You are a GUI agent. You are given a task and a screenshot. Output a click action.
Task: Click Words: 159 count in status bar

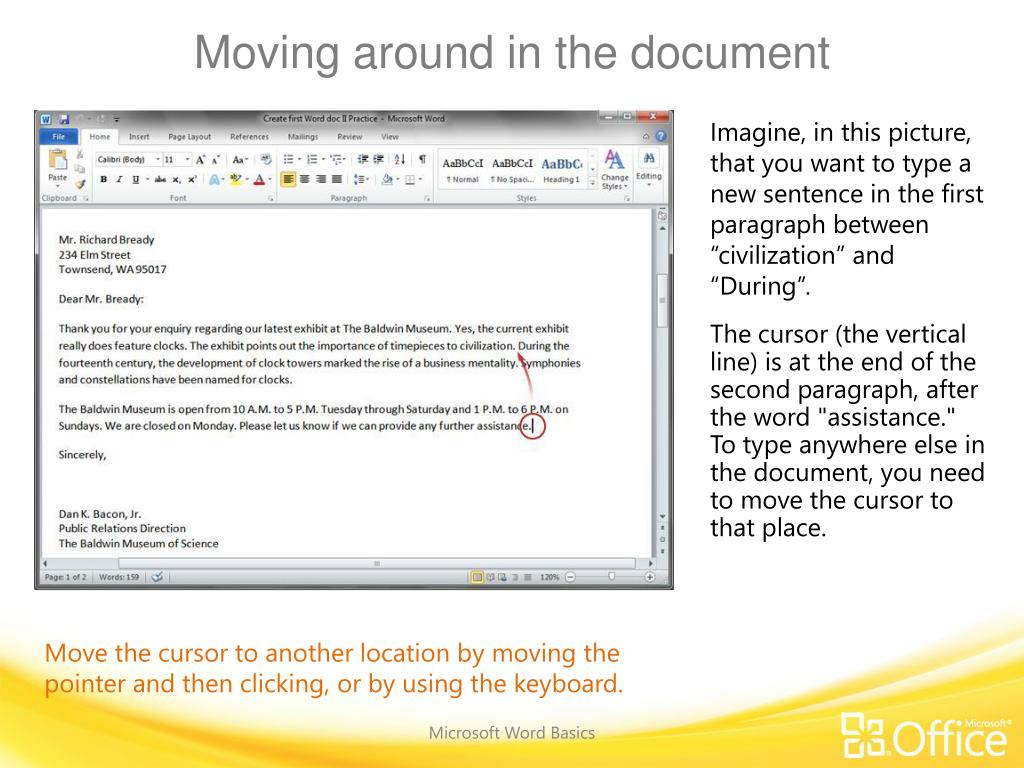pos(119,577)
